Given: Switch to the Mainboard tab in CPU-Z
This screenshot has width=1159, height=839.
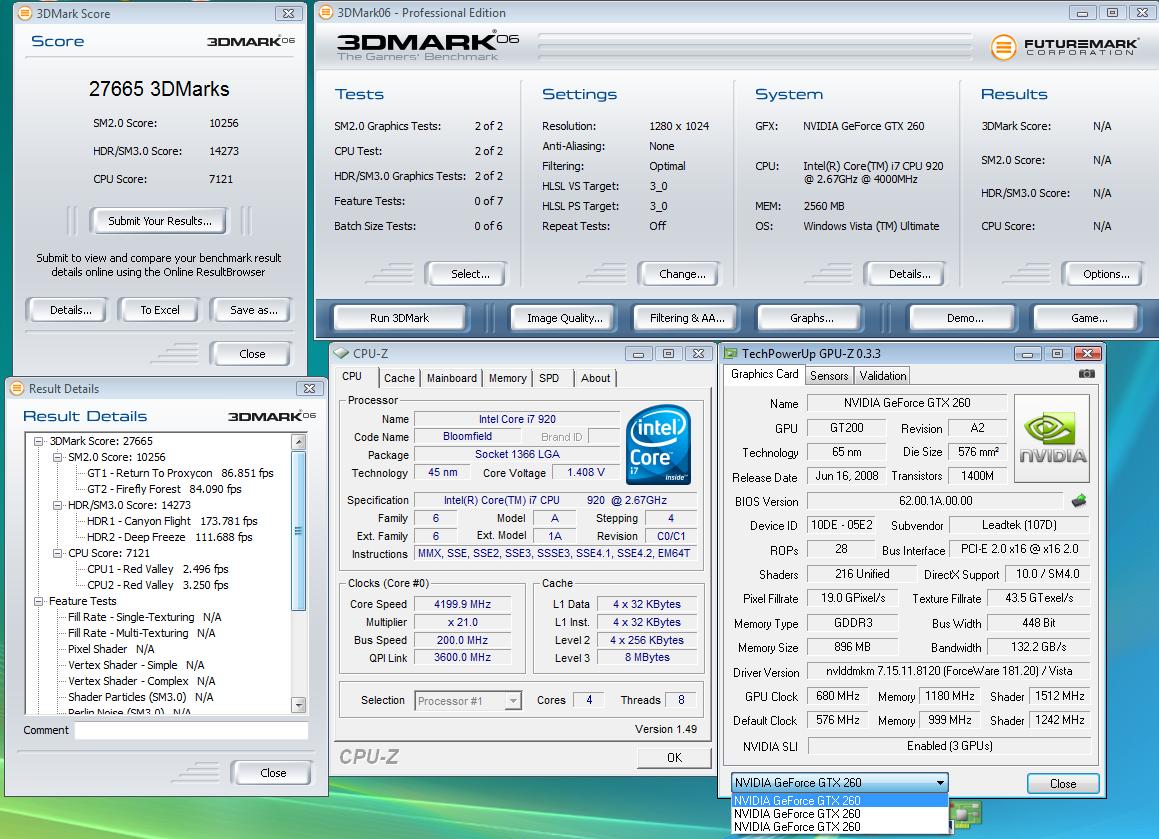Looking at the screenshot, I should click(452, 378).
